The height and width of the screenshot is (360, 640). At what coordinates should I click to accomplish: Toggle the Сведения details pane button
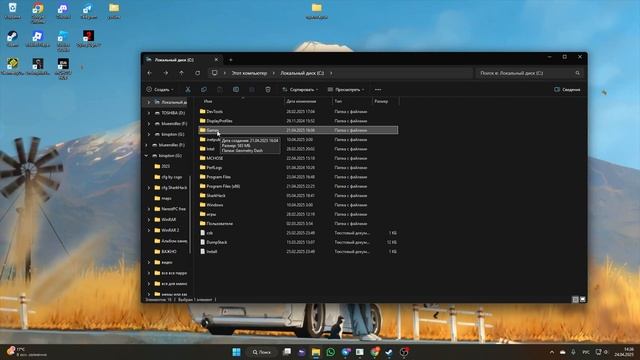tap(567, 89)
